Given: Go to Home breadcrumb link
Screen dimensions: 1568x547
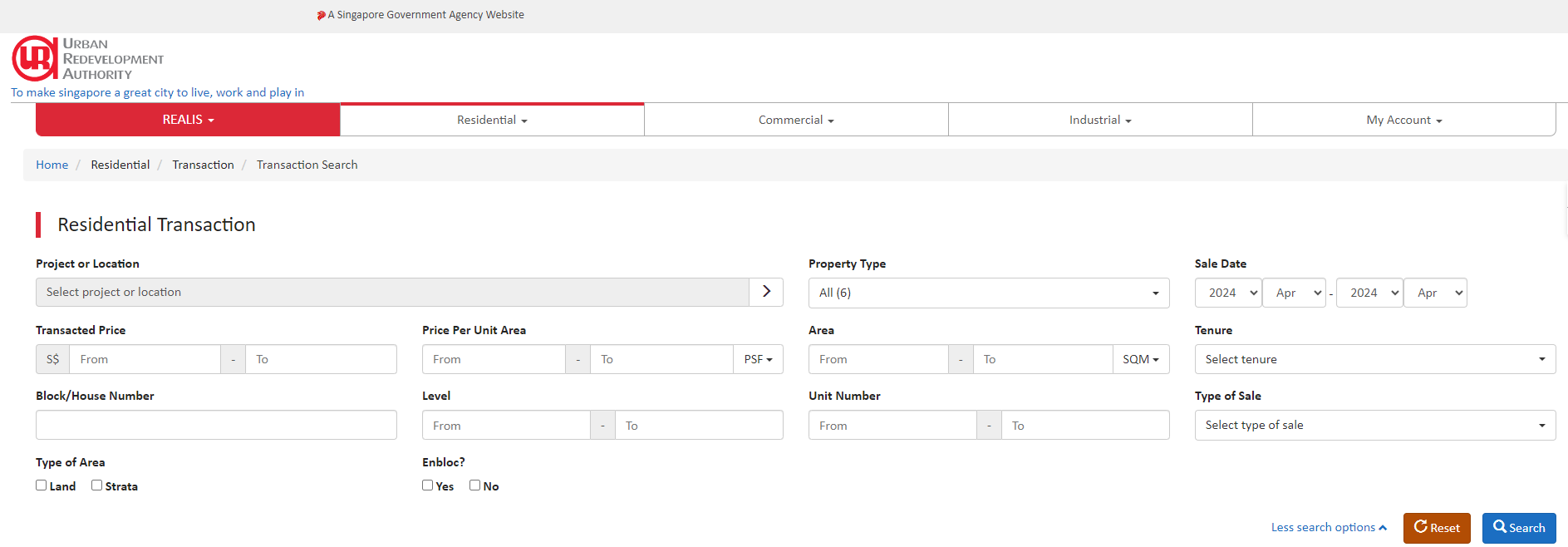Looking at the screenshot, I should (52, 165).
